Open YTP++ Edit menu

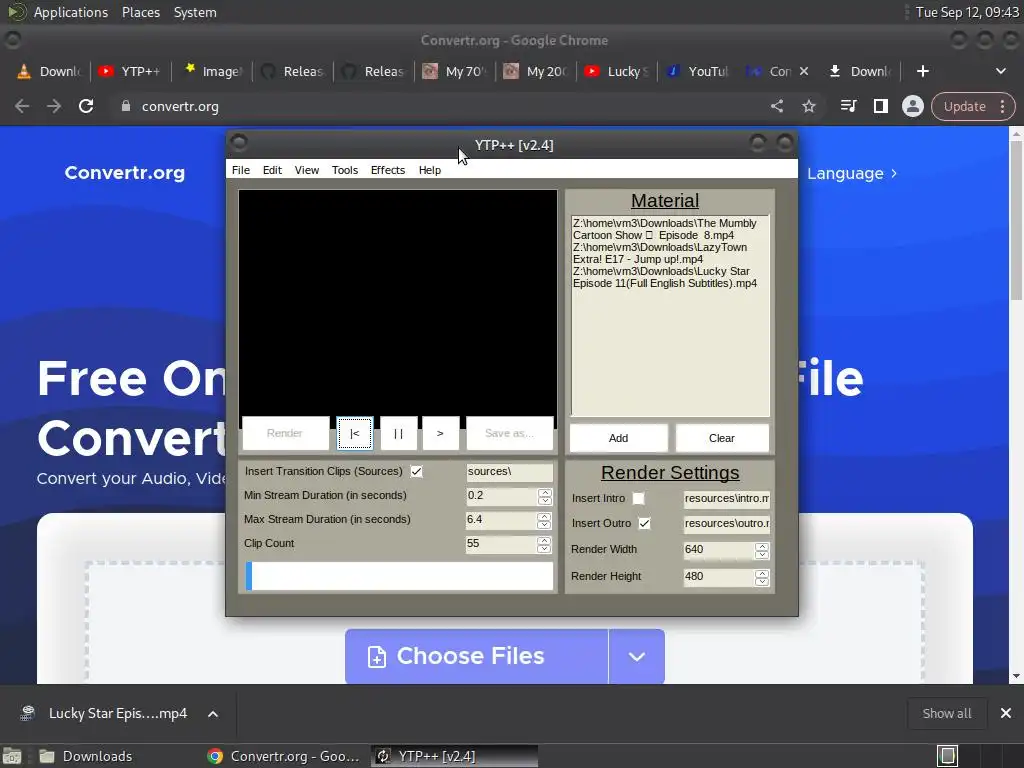point(272,170)
